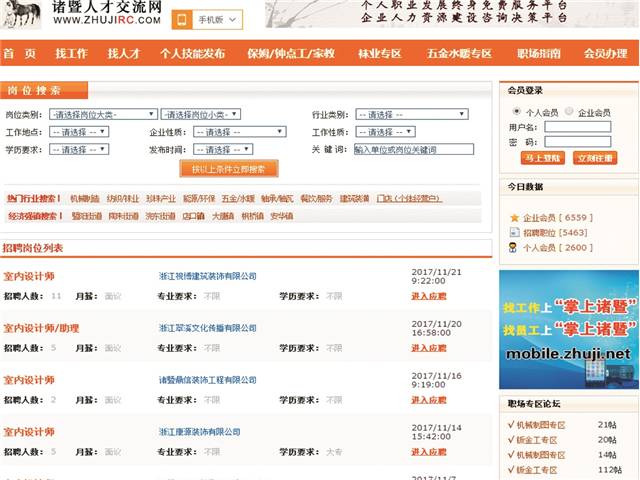Click the 枫桥镇 town link

click(252, 216)
